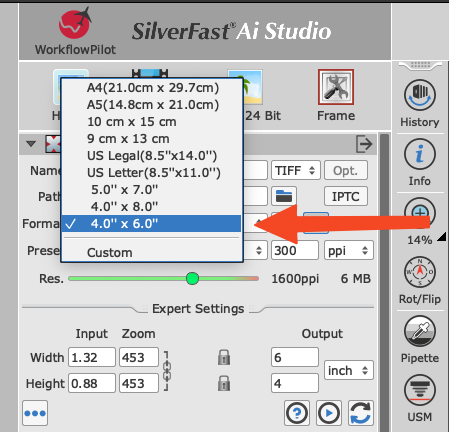Toggle the width lock padlock

[x=224, y=357]
